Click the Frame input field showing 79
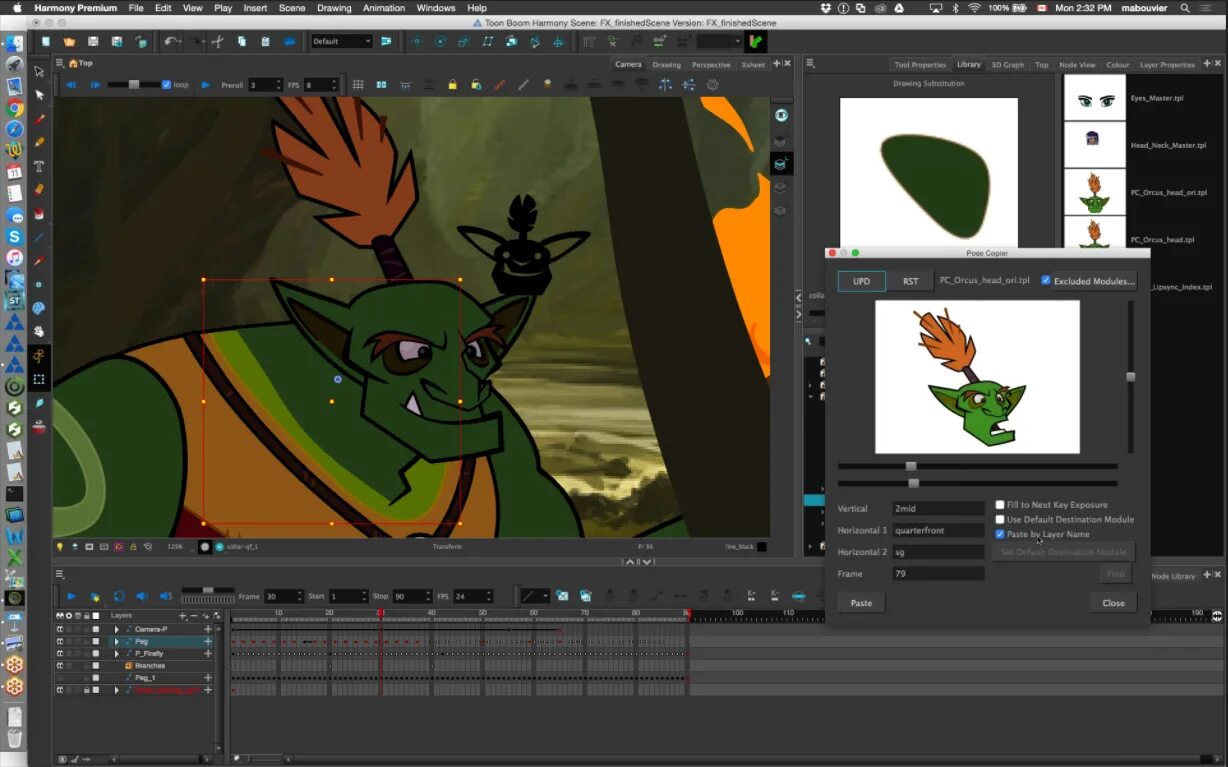Screen dimensions: 1228x767 pos(938,574)
